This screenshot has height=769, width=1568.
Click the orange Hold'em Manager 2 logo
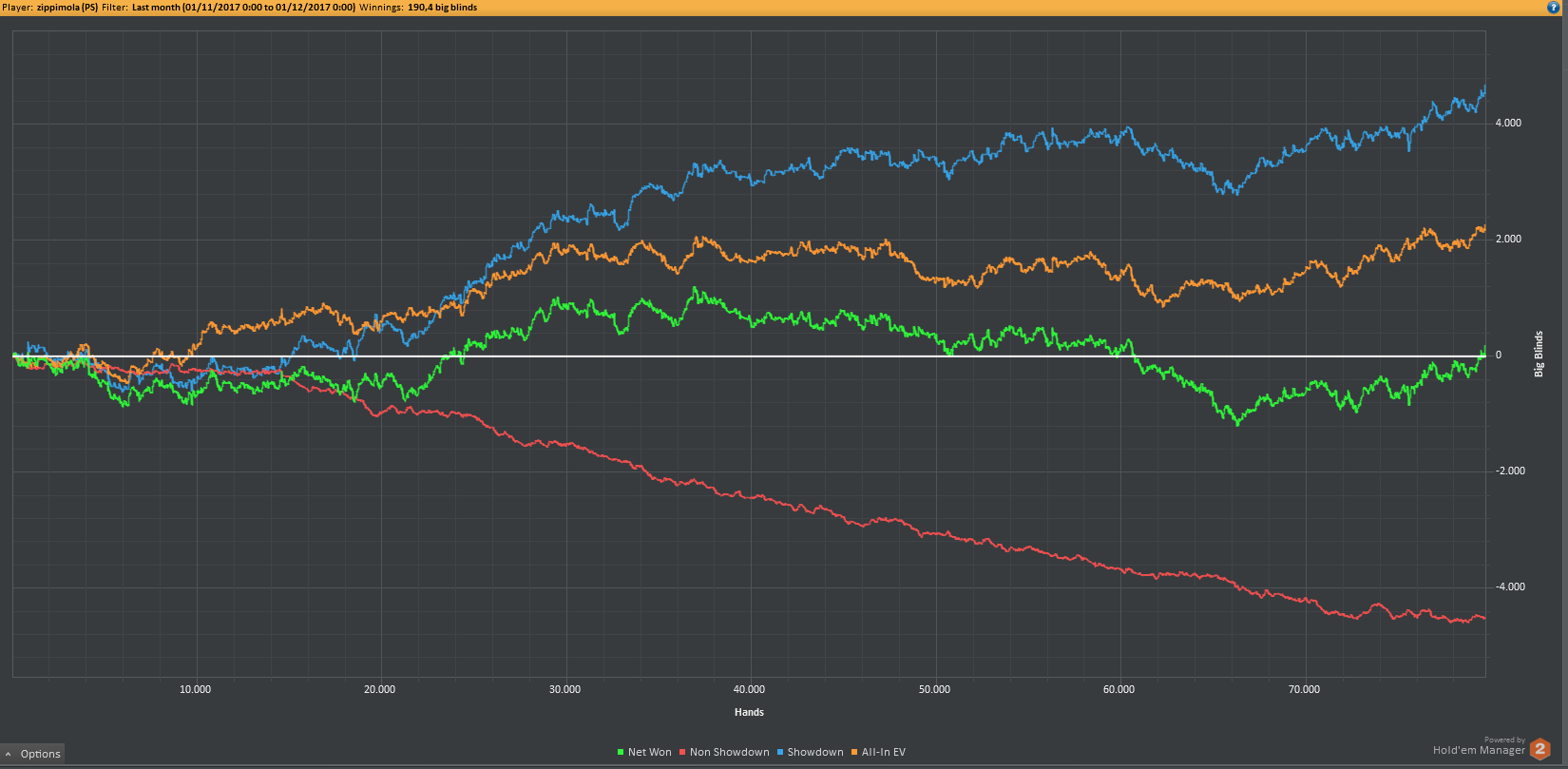(1540, 749)
